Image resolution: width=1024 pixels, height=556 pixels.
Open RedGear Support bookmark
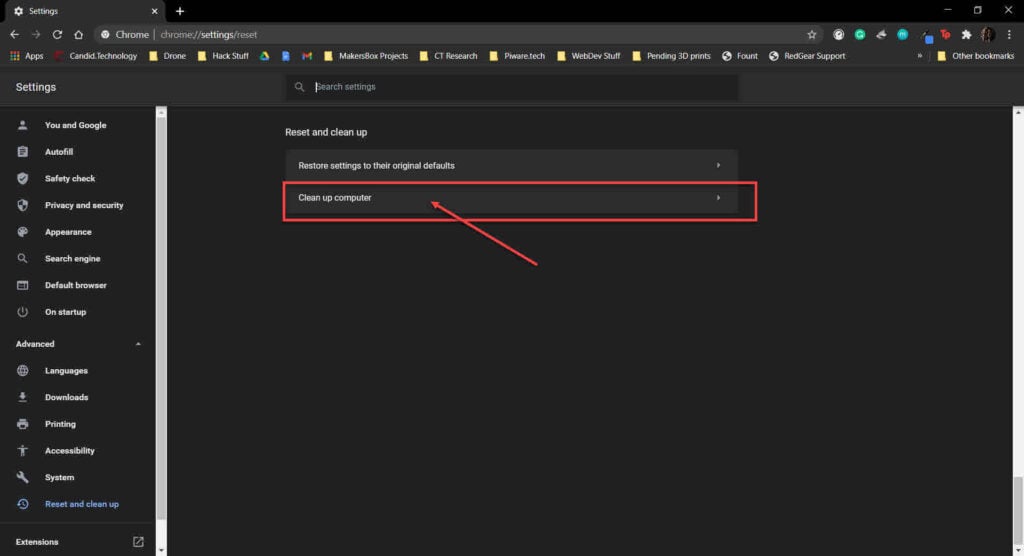(807, 56)
